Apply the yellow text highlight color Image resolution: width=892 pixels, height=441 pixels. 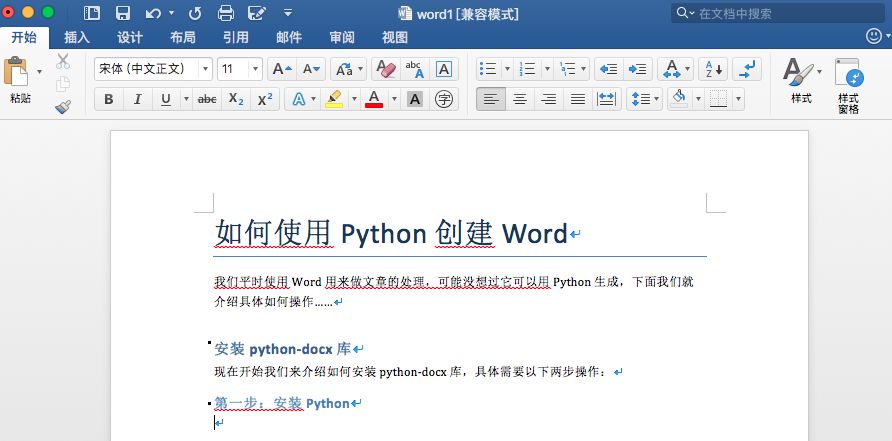tap(334, 100)
